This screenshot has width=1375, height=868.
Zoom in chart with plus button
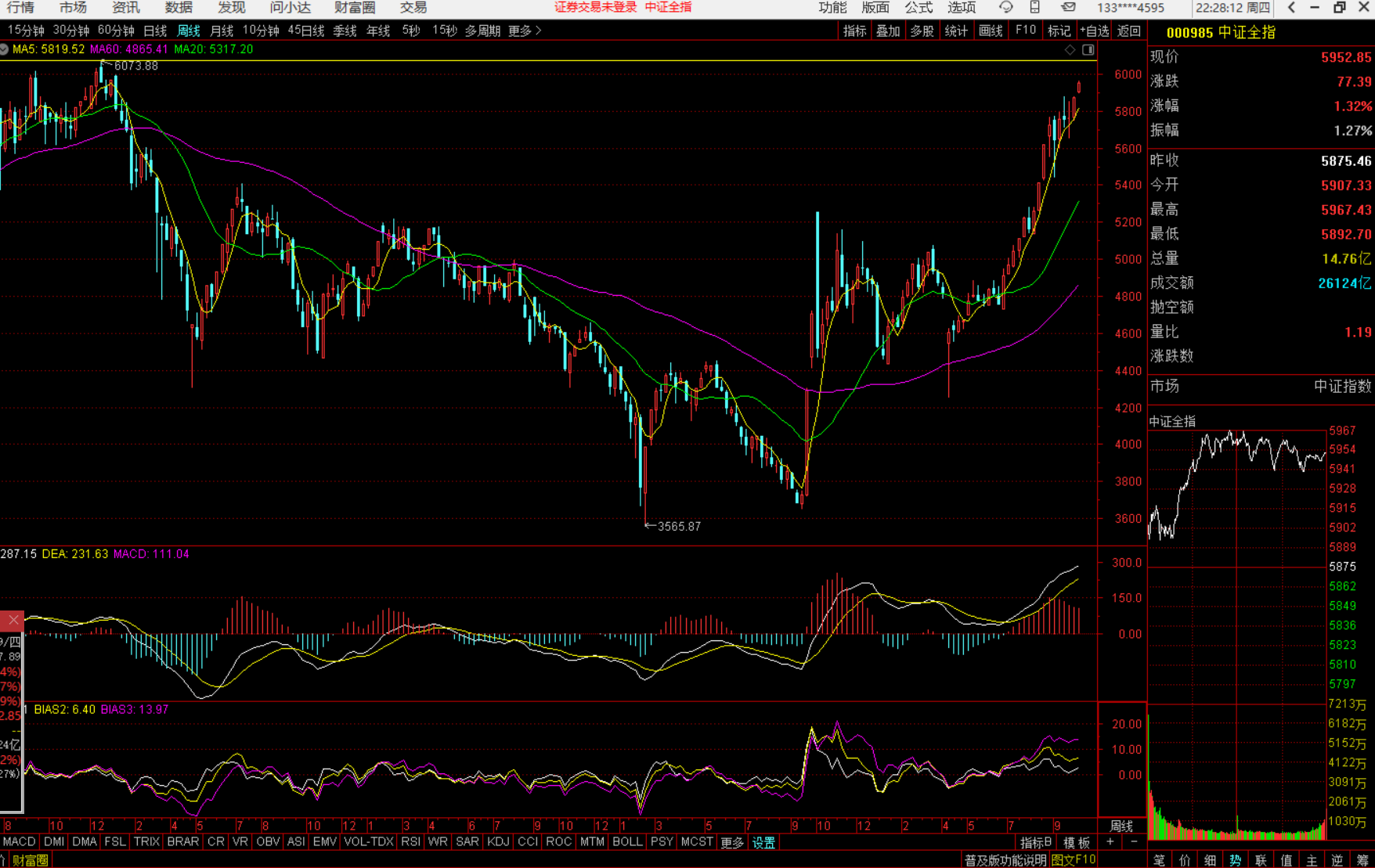[x=1110, y=842]
